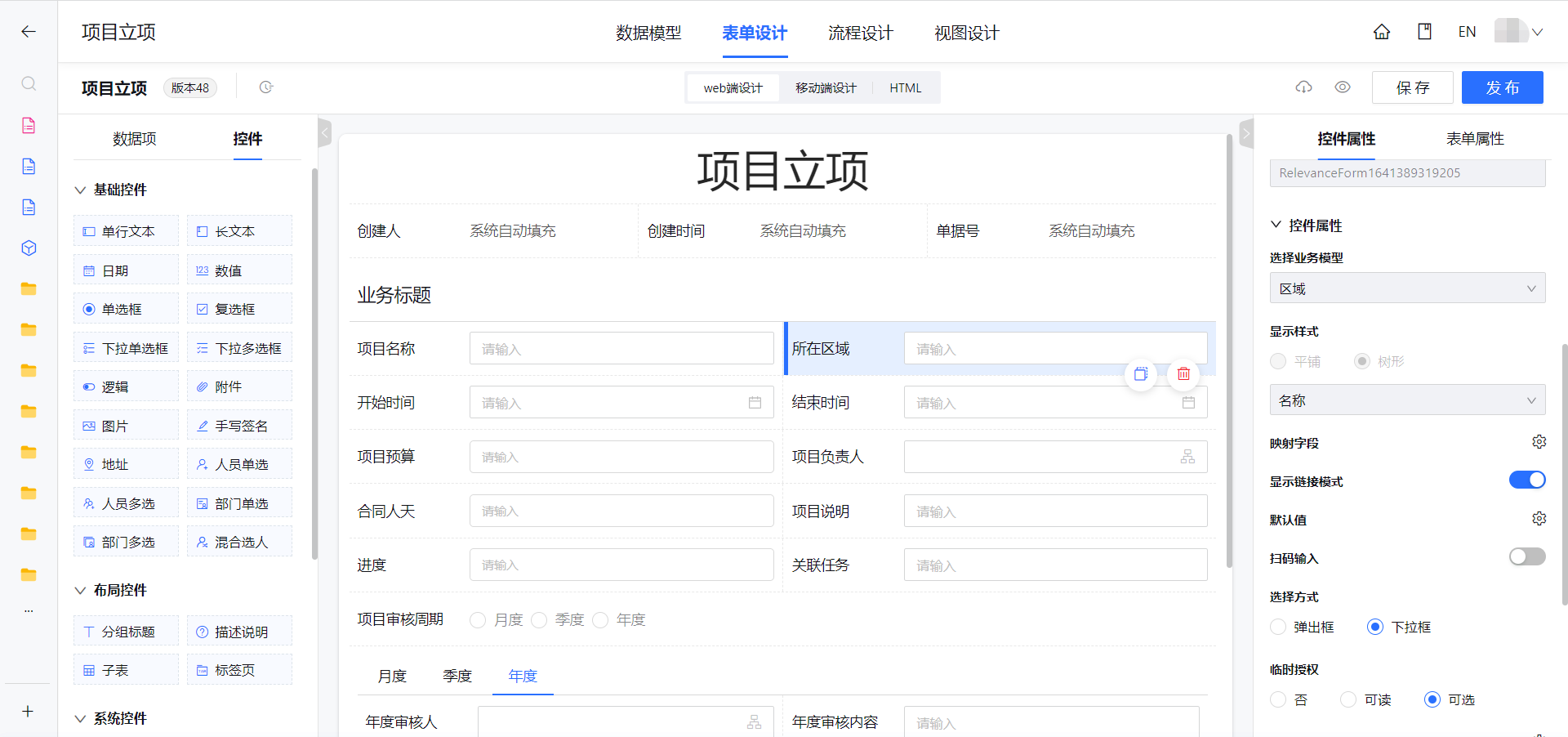This screenshot has height=737, width=1568.
Task: Click the three-dots more icon in the sidebar
Action: coord(29,611)
